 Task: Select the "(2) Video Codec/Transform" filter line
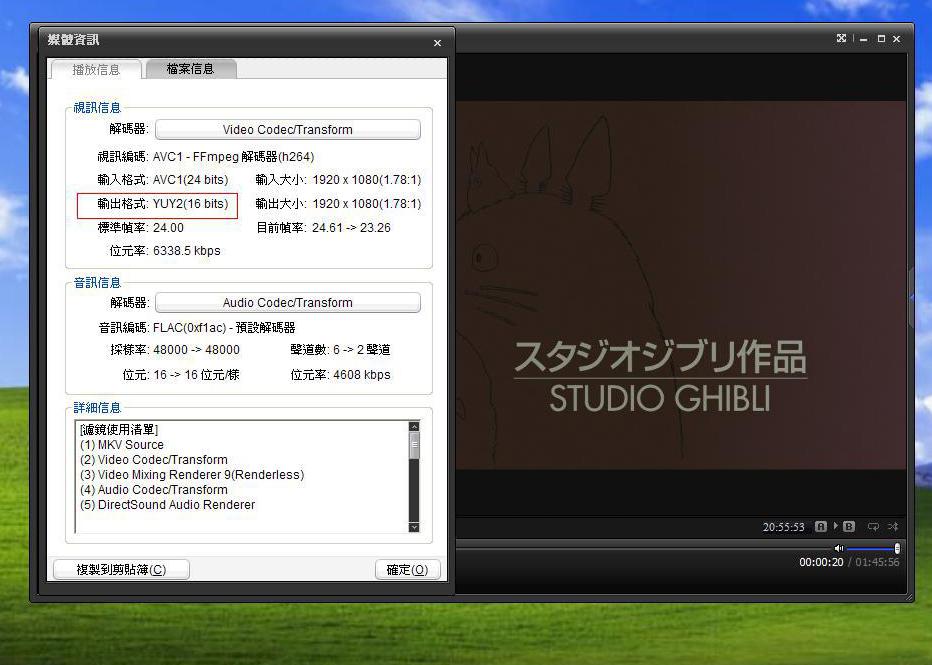point(154,459)
